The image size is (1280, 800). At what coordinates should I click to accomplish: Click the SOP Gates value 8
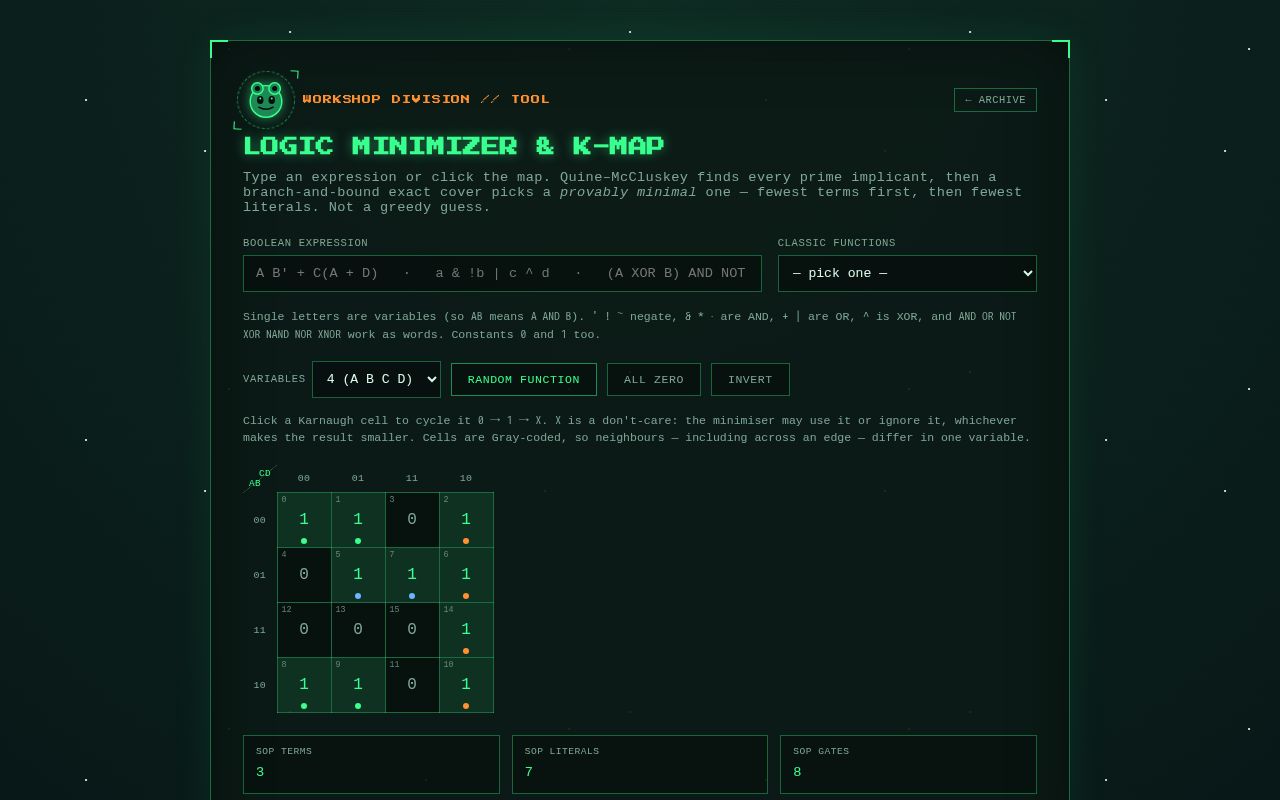[x=797, y=772]
